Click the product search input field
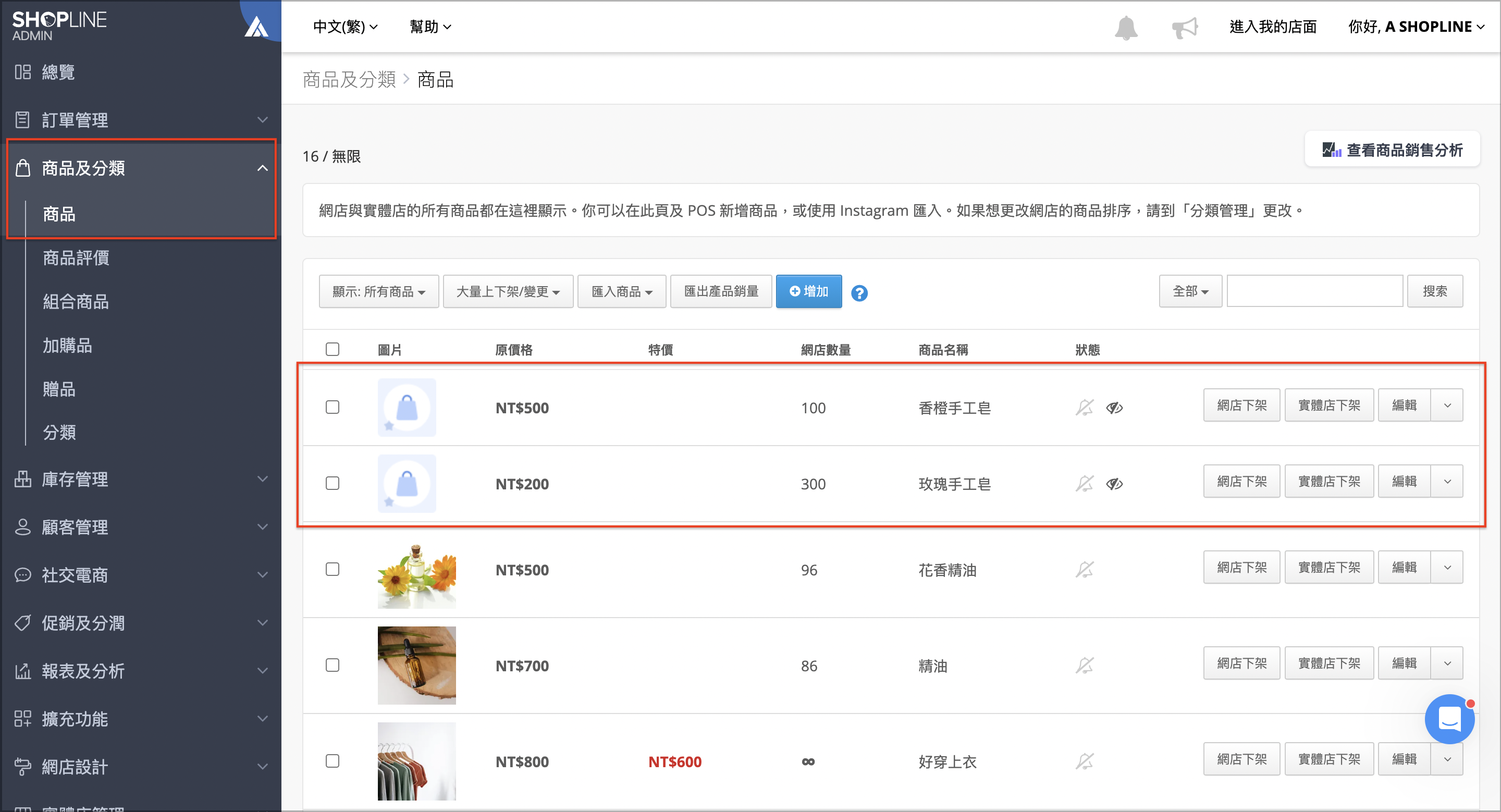The image size is (1501, 812). click(x=1314, y=291)
